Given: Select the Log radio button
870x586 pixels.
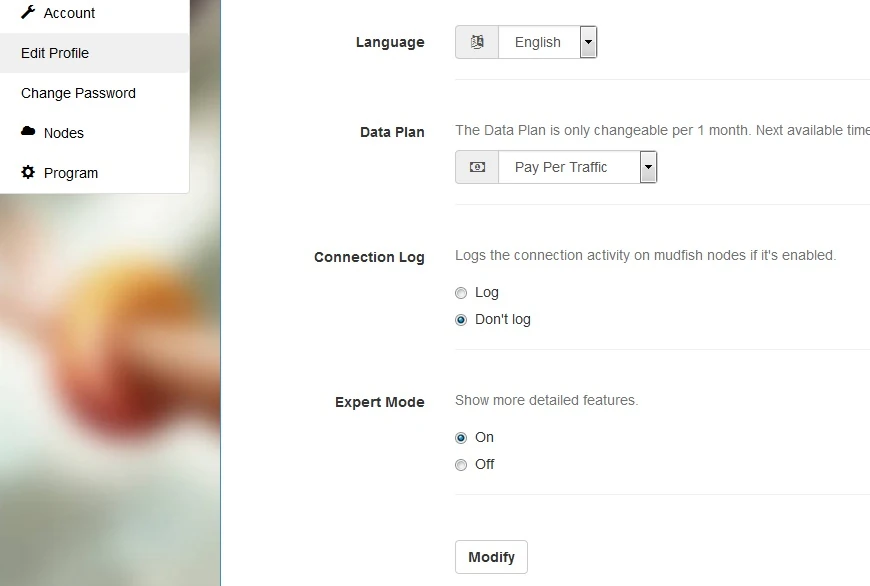Looking at the screenshot, I should point(461,293).
